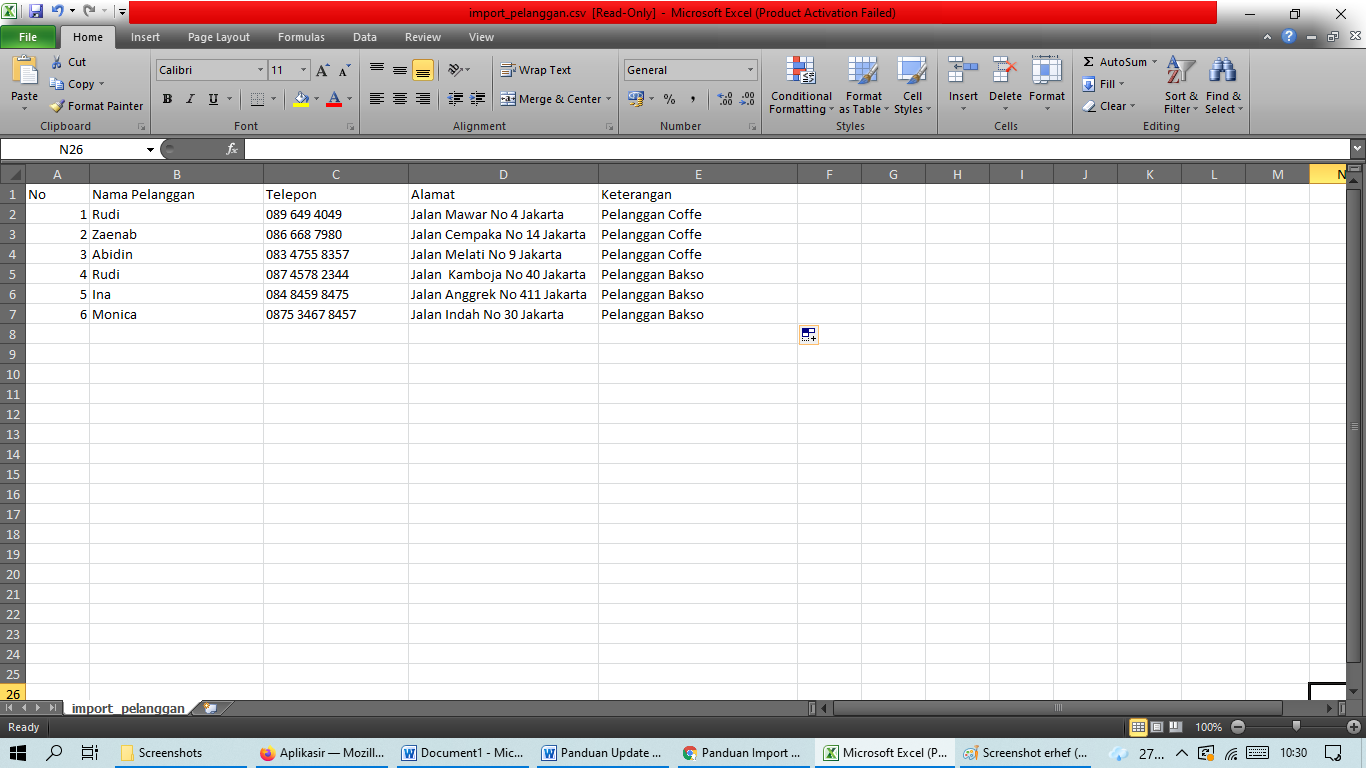Toggle Align Text Left
The height and width of the screenshot is (768, 1366).
tap(377, 99)
